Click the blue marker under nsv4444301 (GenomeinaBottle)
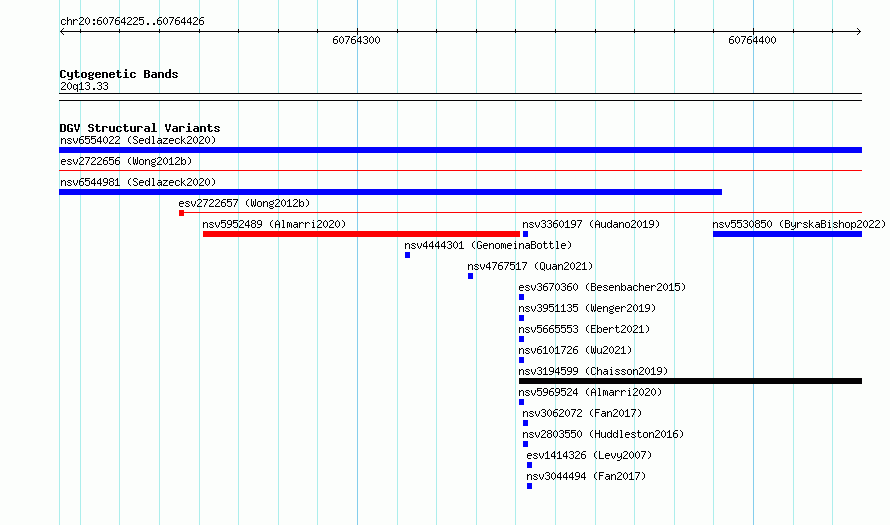Screen dimensions: 890x525 [407, 255]
